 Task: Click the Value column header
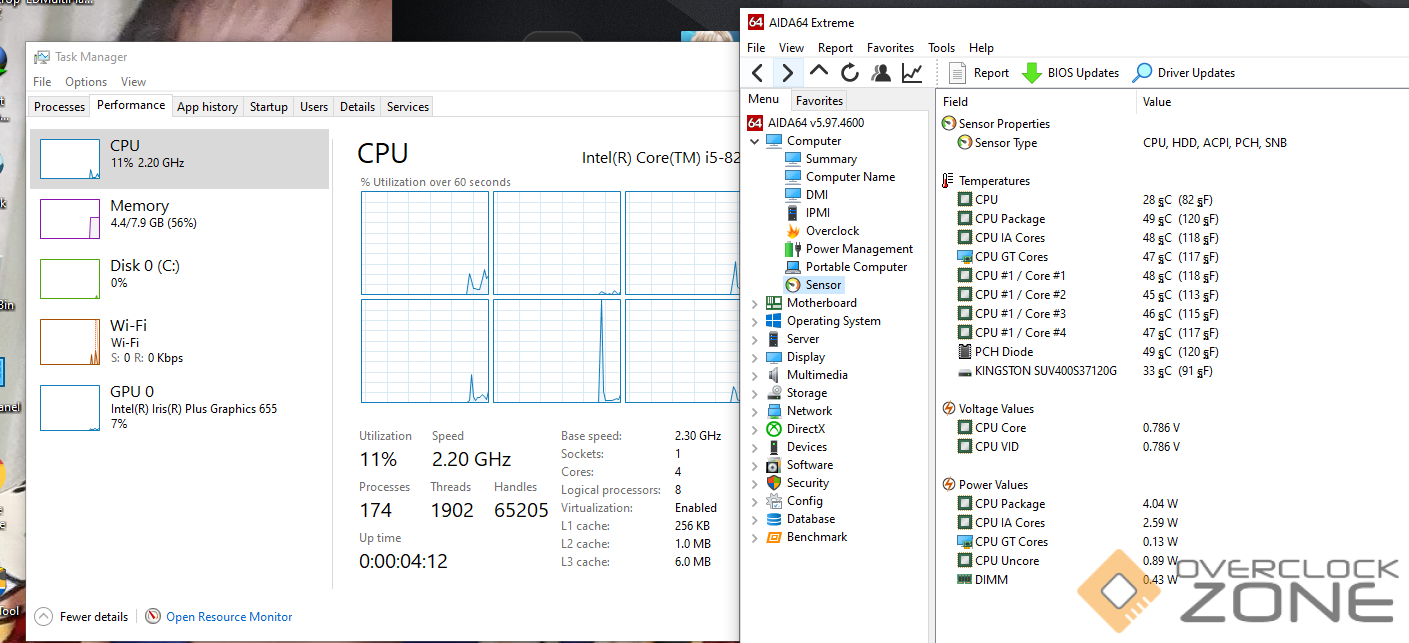click(1272, 101)
